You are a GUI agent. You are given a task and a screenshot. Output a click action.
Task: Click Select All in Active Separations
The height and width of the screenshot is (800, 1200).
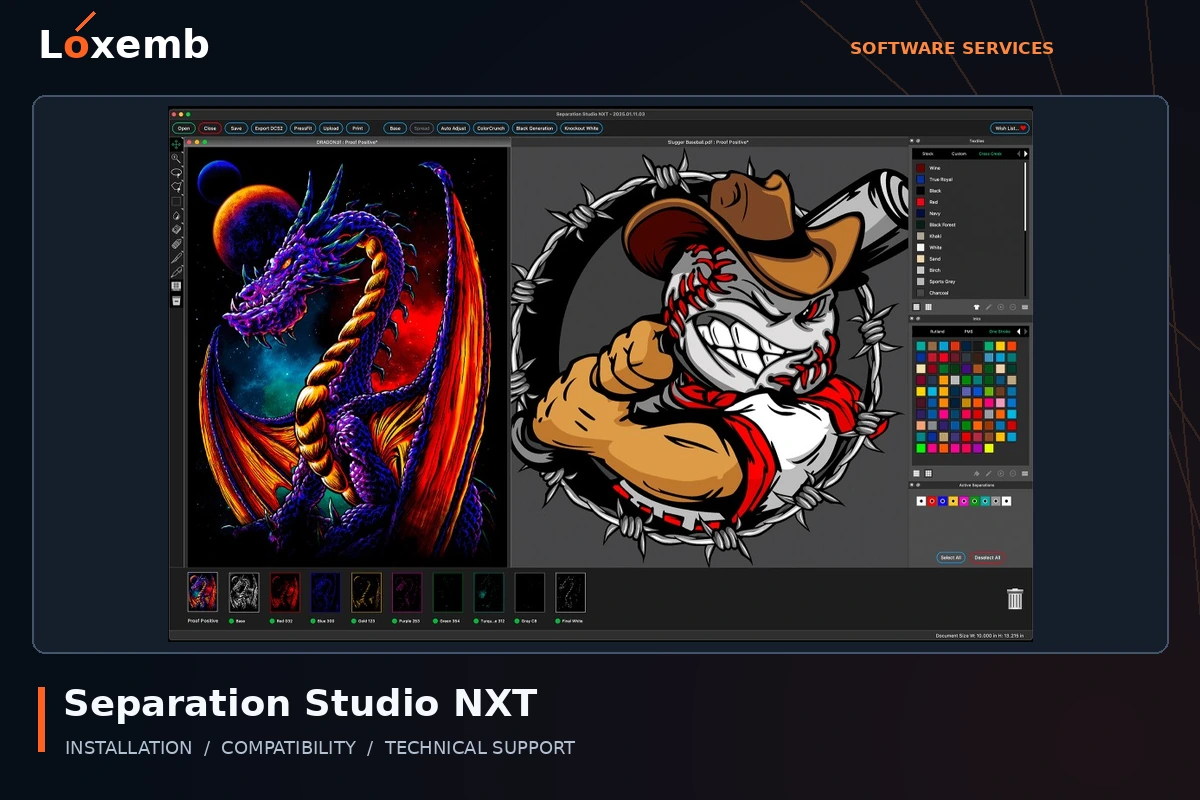pos(951,557)
